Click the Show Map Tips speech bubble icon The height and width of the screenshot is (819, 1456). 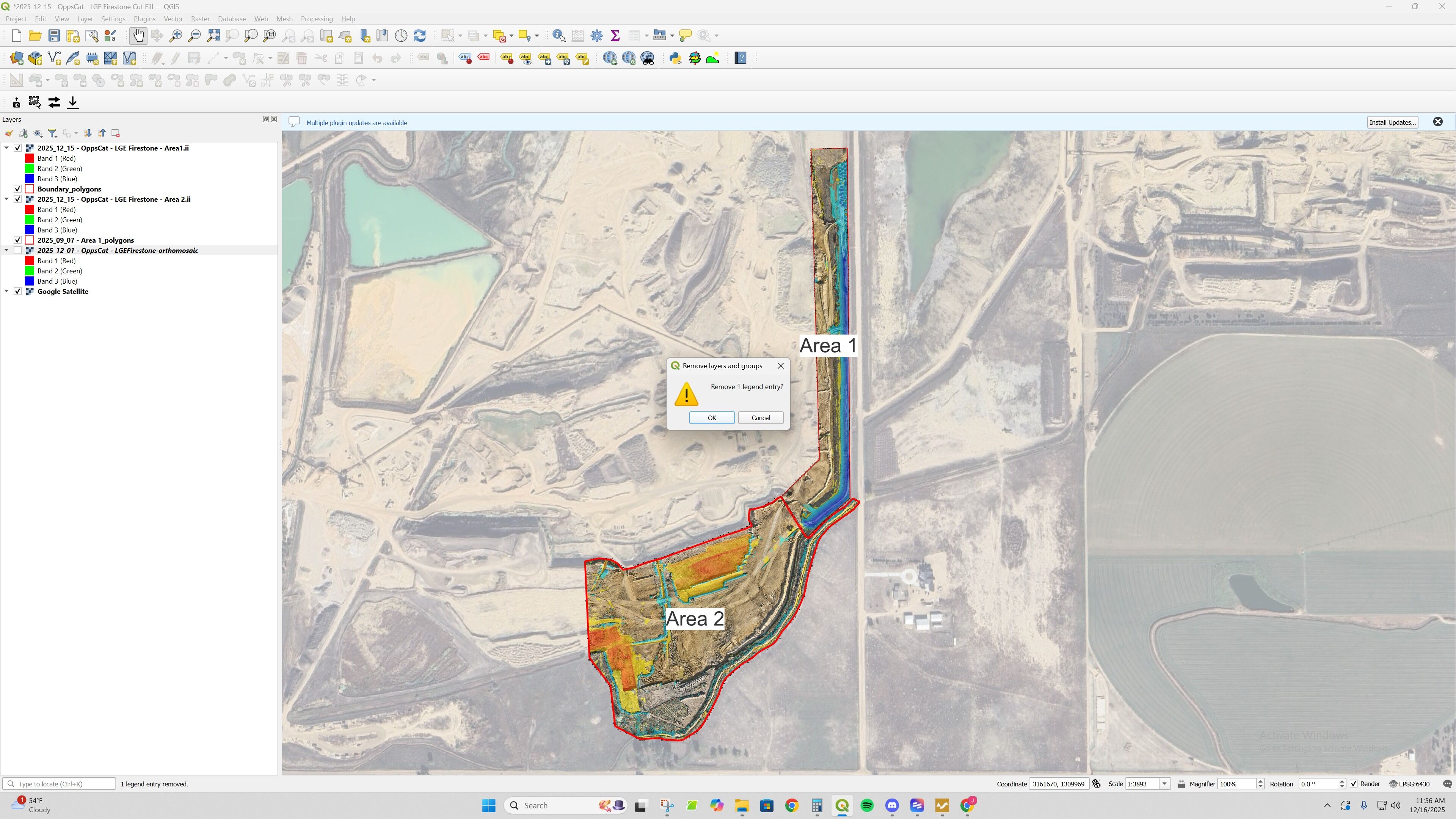[x=685, y=36]
